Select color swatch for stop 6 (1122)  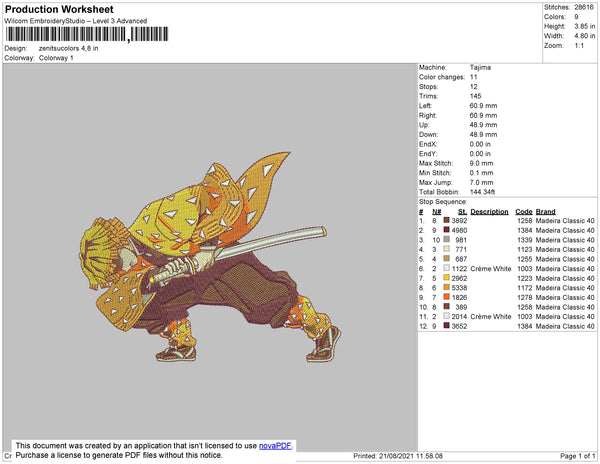[x=446, y=268]
